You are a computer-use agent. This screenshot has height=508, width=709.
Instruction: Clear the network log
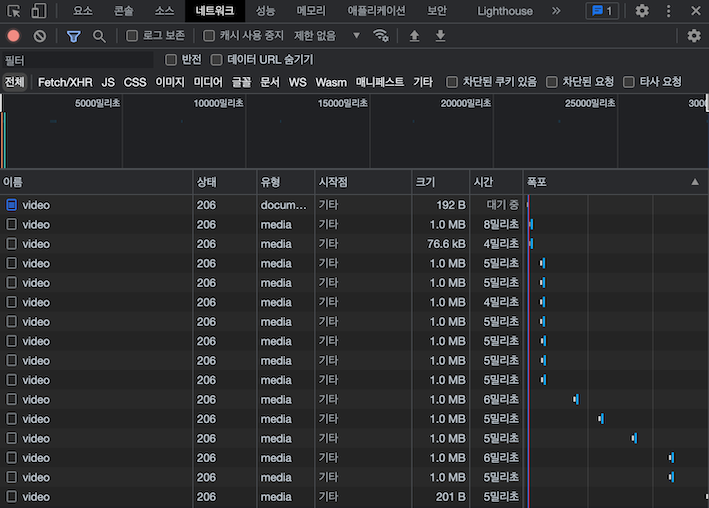tap(40, 36)
